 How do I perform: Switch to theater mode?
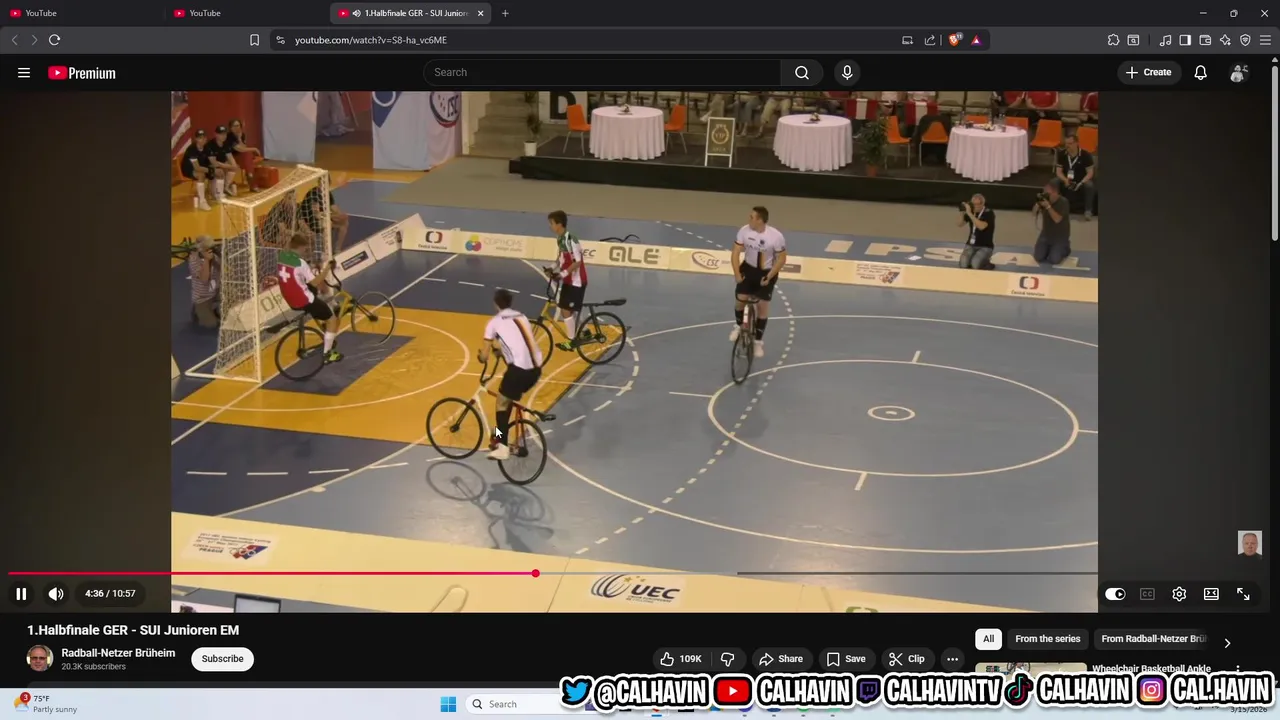(1211, 594)
